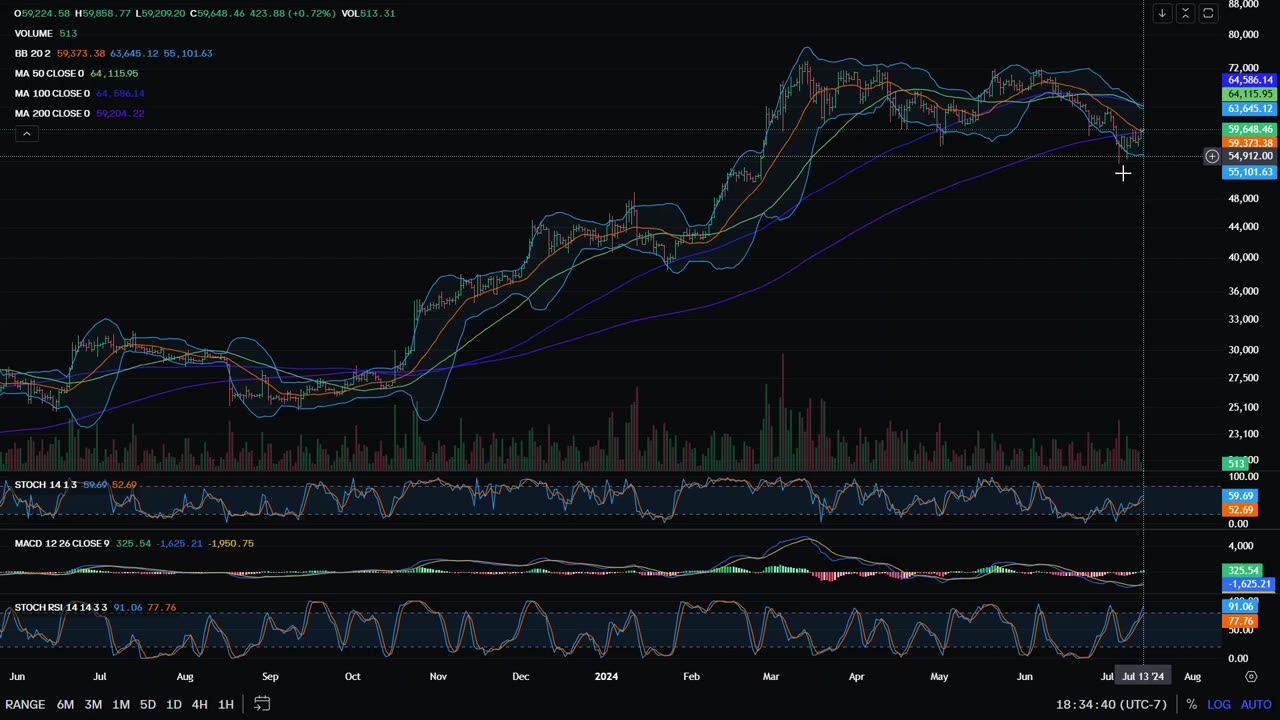Toggle LOG scale
The image size is (1280, 720).
(1219, 705)
